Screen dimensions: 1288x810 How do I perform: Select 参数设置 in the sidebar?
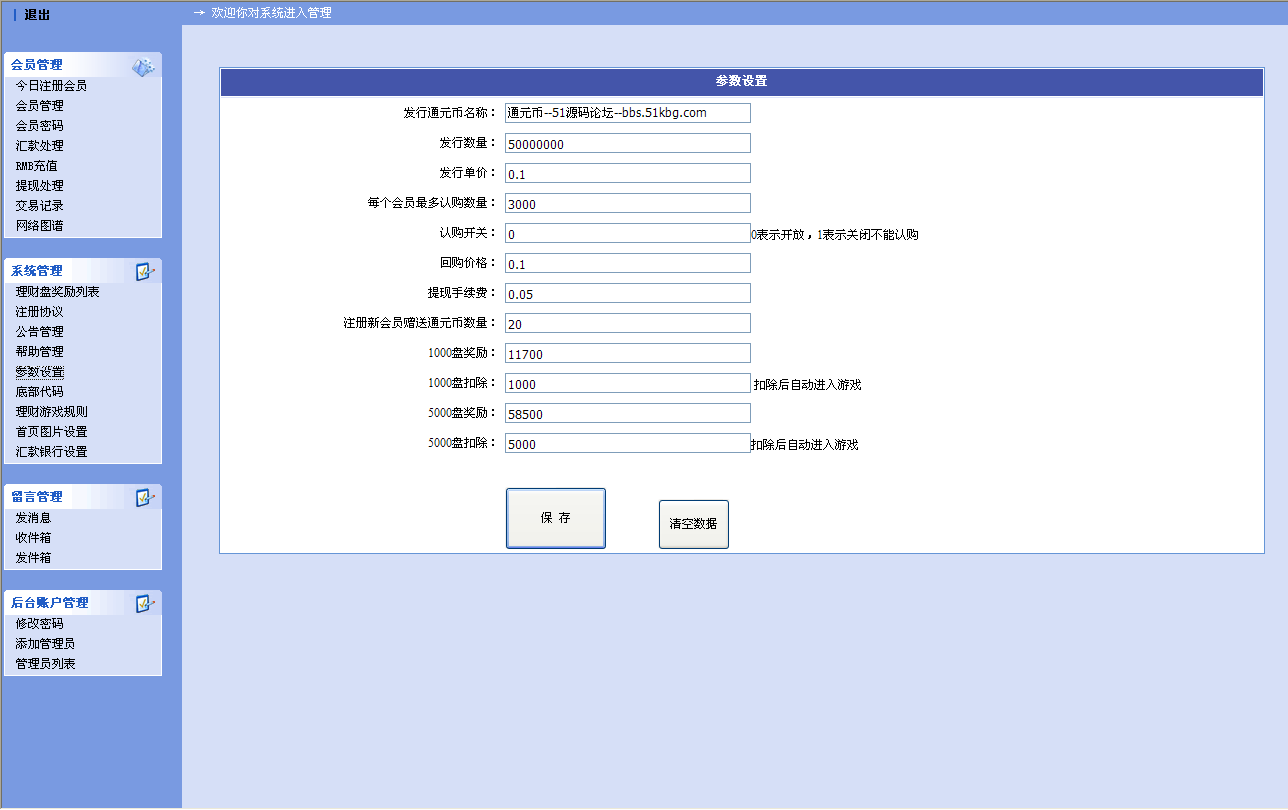pyautogui.click(x=39, y=372)
